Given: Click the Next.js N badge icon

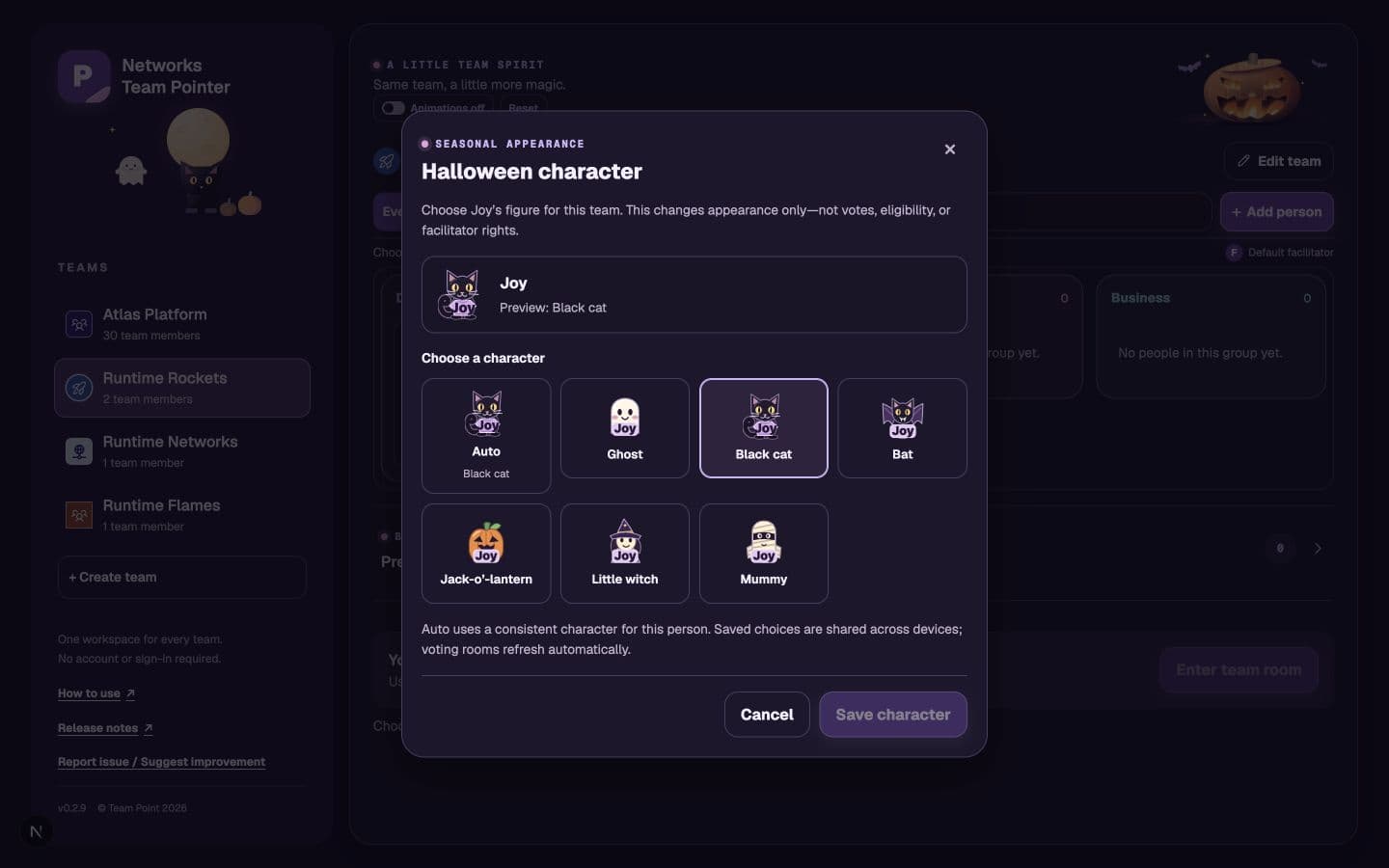Looking at the screenshot, I should coord(36,831).
